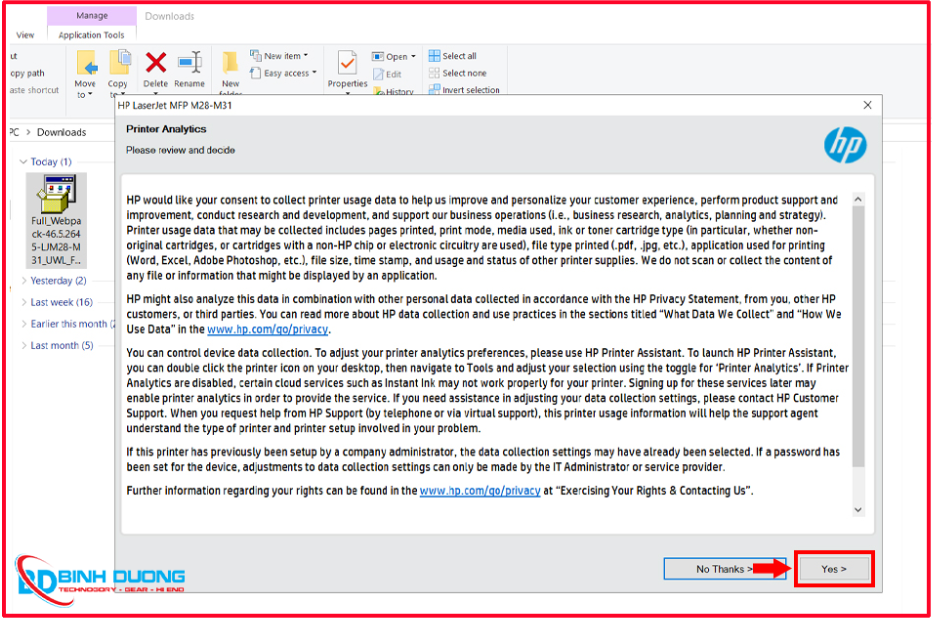Screen dimensions: 932x618
Task: Click the No Thanks button
Action: point(725,569)
